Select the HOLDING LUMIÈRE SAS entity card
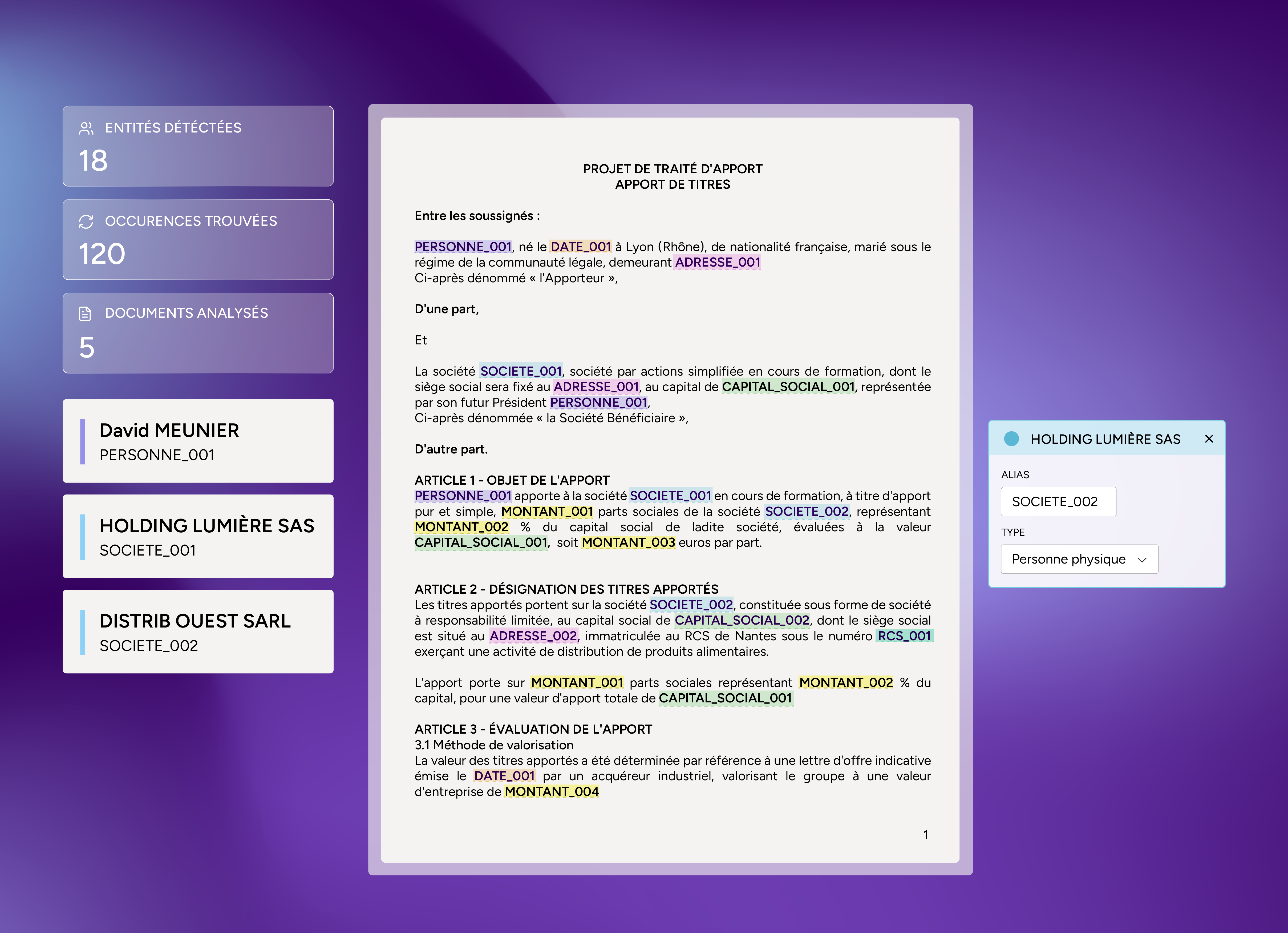The height and width of the screenshot is (933, 1288). tap(198, 536)
